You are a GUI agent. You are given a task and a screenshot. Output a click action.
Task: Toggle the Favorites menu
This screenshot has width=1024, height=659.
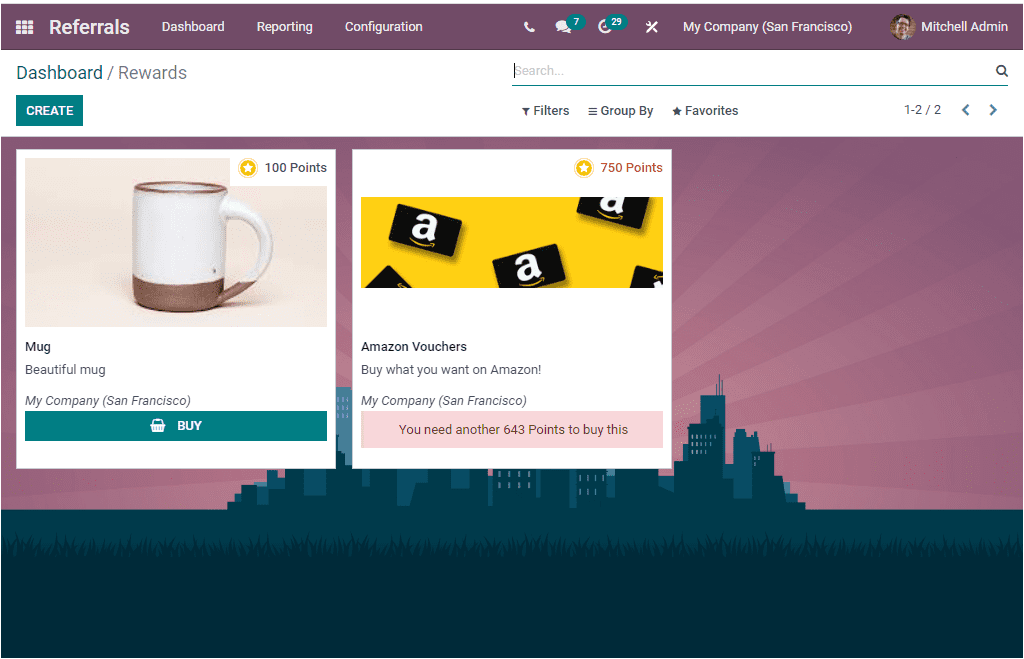pyautogui.click(x=705, y=110)
